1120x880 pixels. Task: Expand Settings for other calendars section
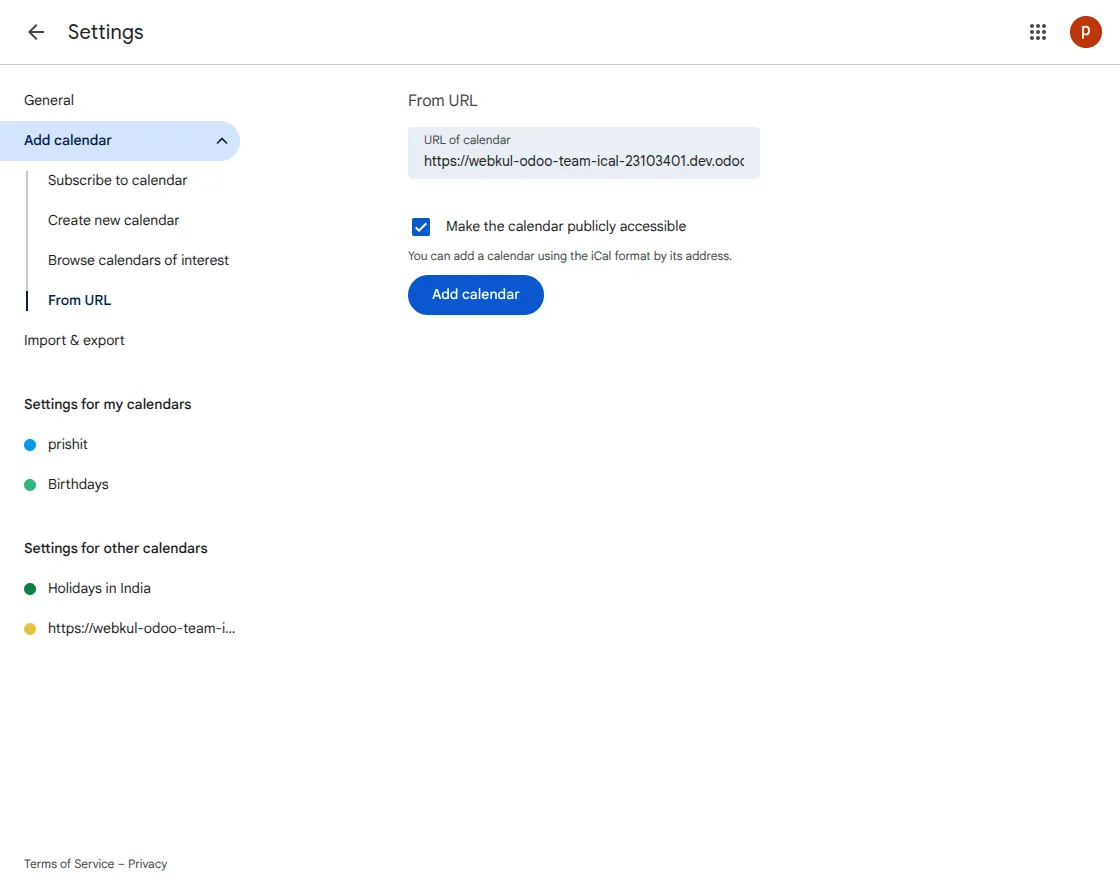click(116, 548)
